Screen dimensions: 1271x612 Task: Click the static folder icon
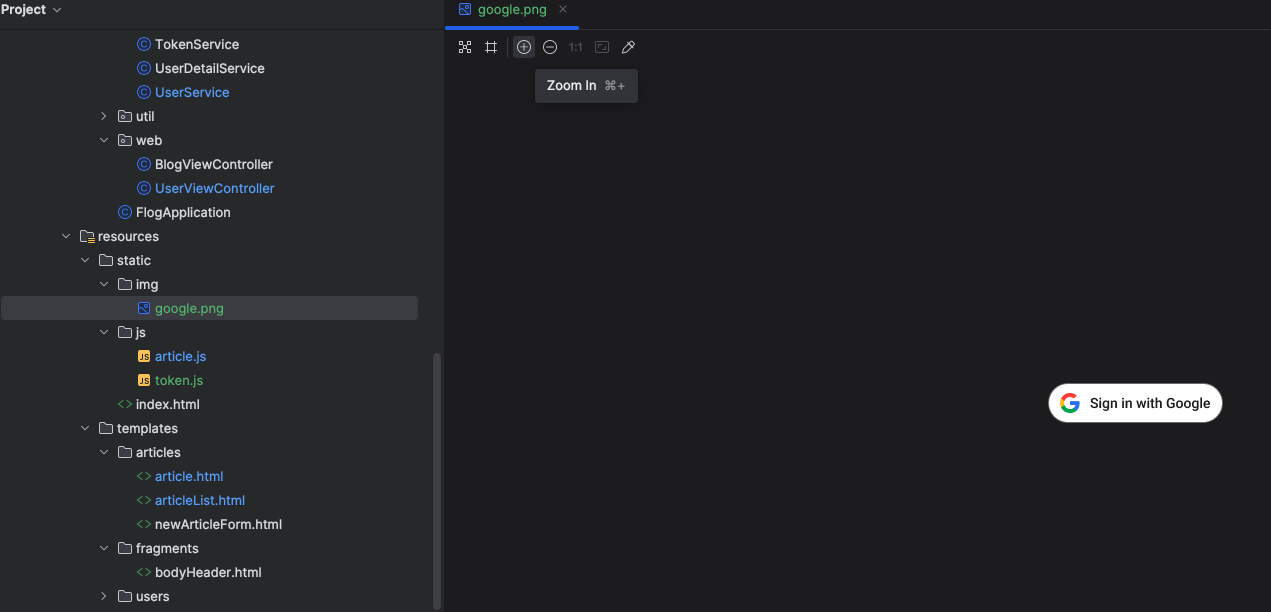106,260
